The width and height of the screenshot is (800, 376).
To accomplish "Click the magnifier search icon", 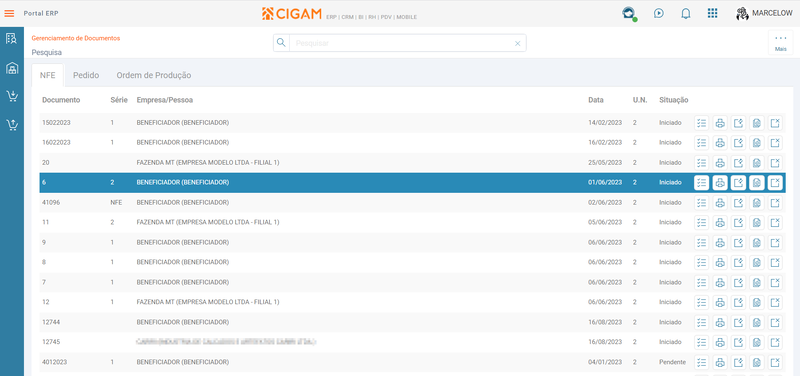I will 281,43.
